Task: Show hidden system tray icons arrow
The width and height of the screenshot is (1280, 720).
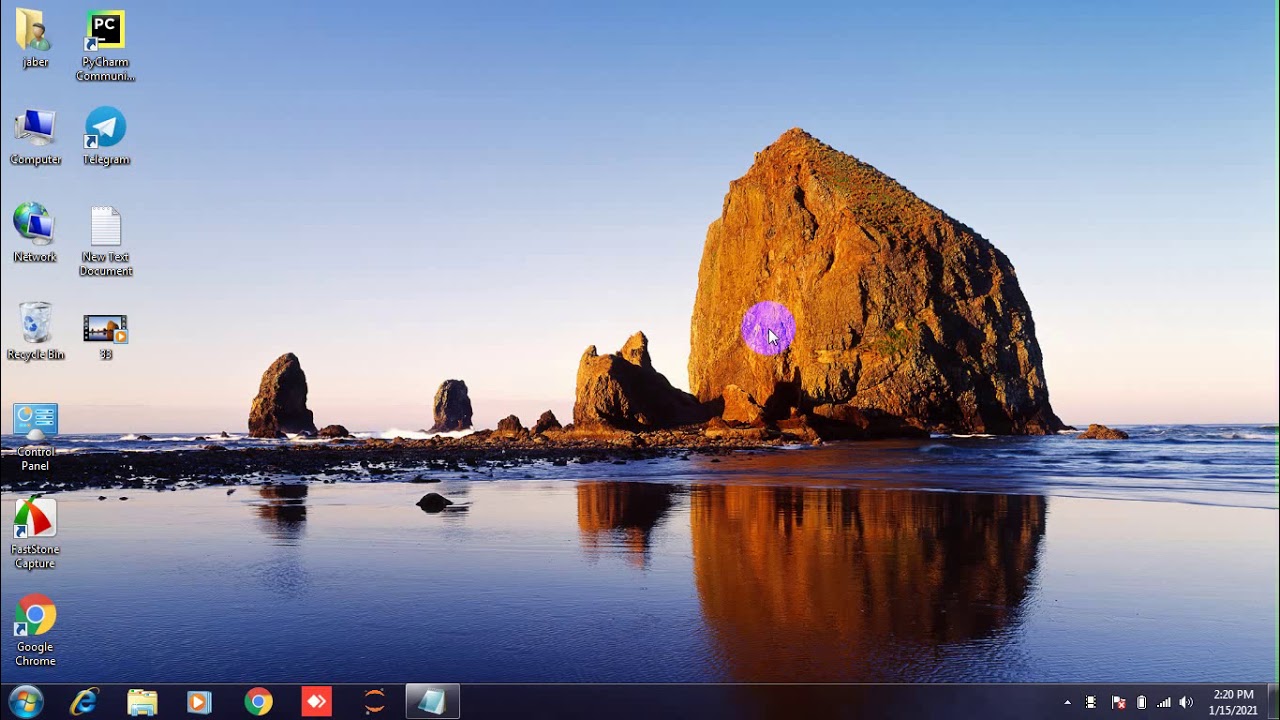Action: click(x=1067, y=703)
